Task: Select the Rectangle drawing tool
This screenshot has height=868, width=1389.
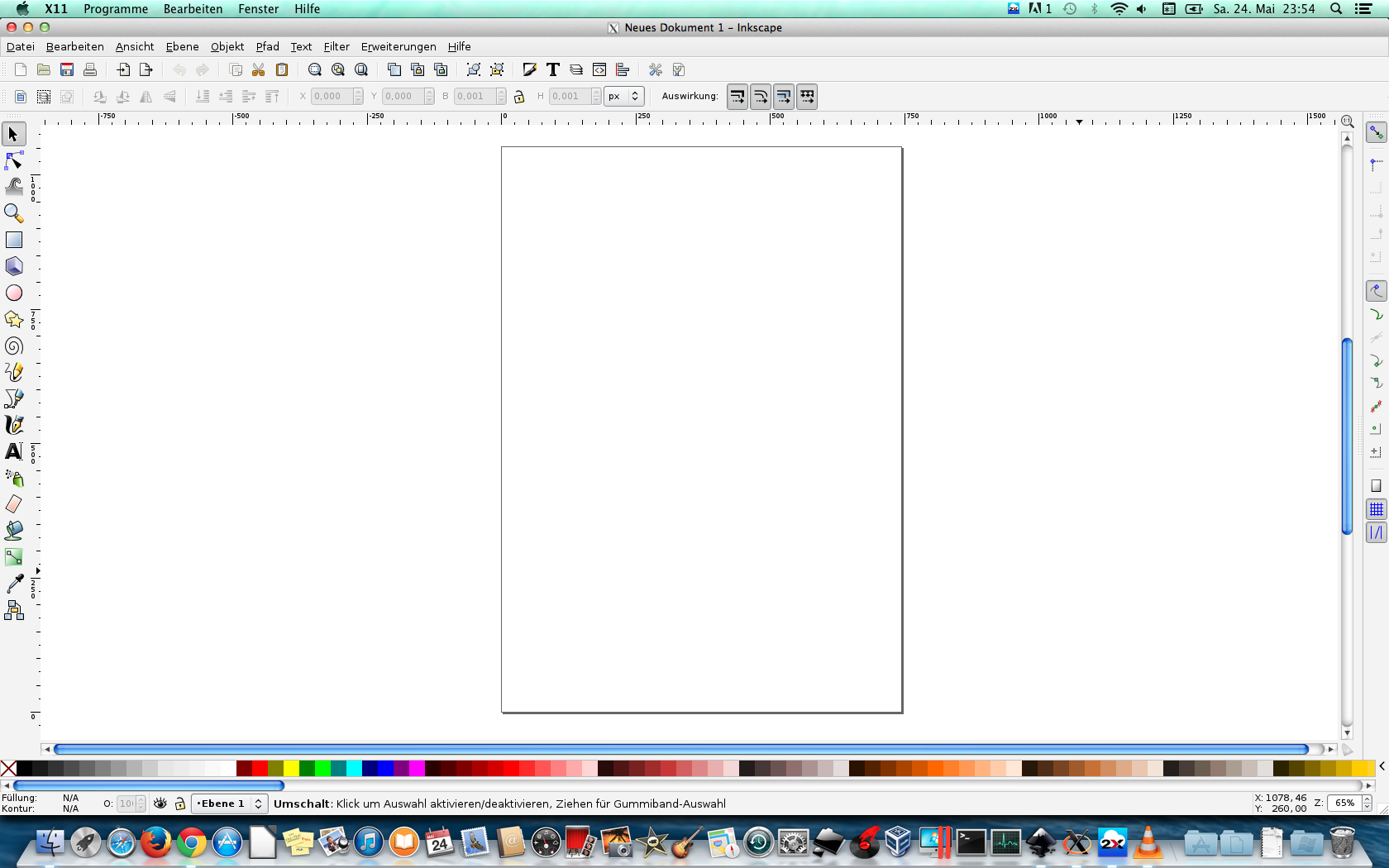Action: click(14, 240)
